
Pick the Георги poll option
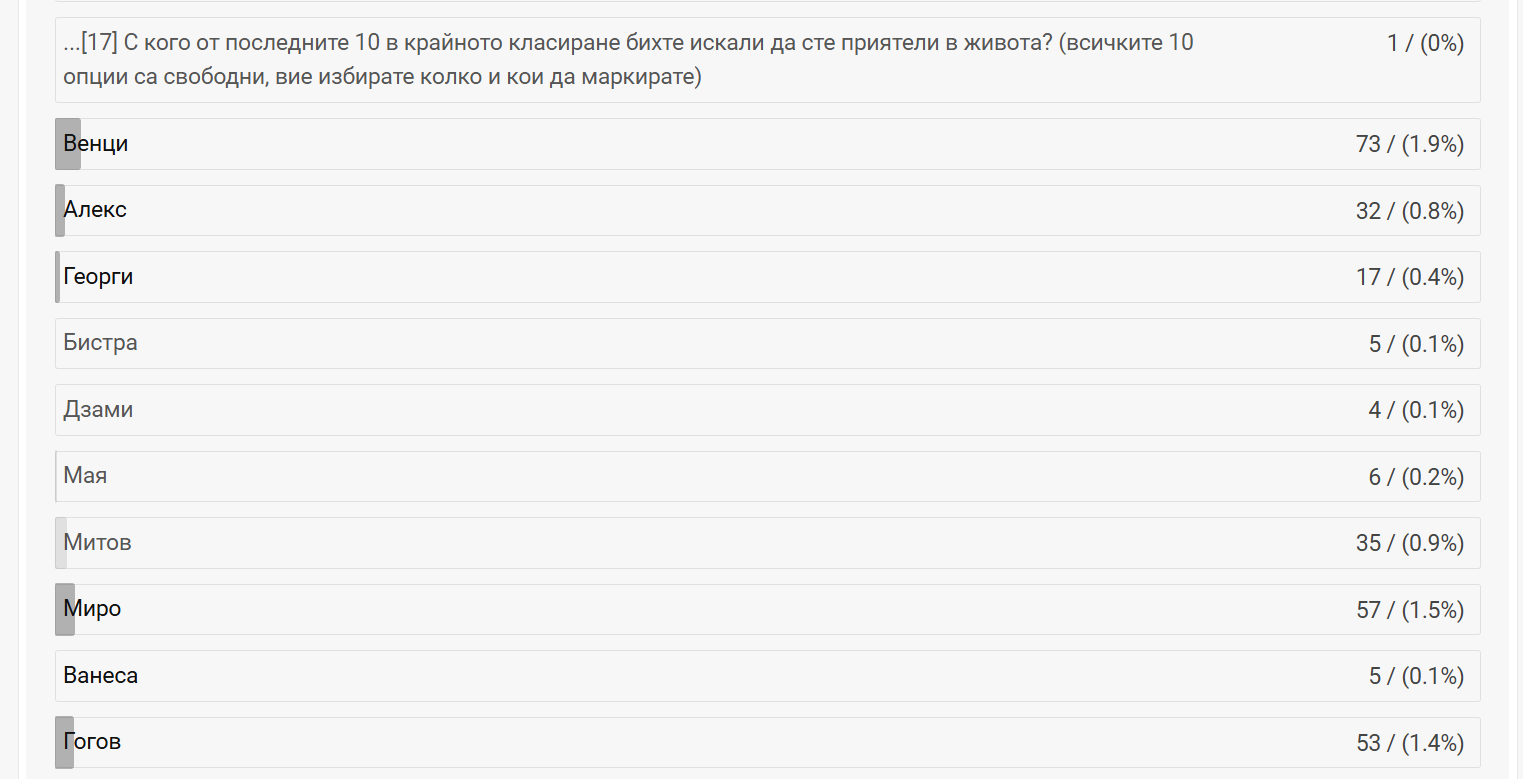coord(98,277)
